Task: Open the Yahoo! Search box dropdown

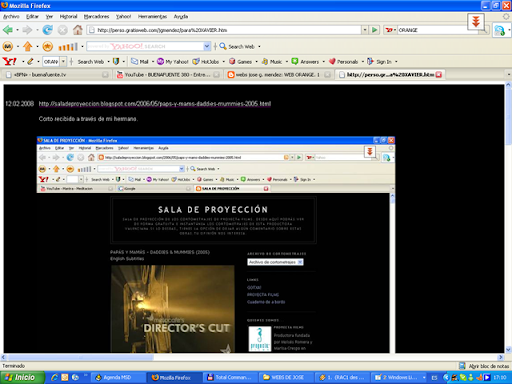Action: click(x=207, y=46)
